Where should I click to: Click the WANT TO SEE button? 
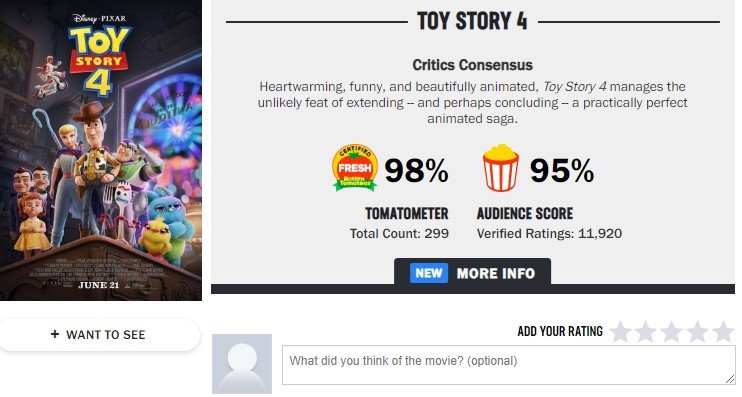pos(98,335)
